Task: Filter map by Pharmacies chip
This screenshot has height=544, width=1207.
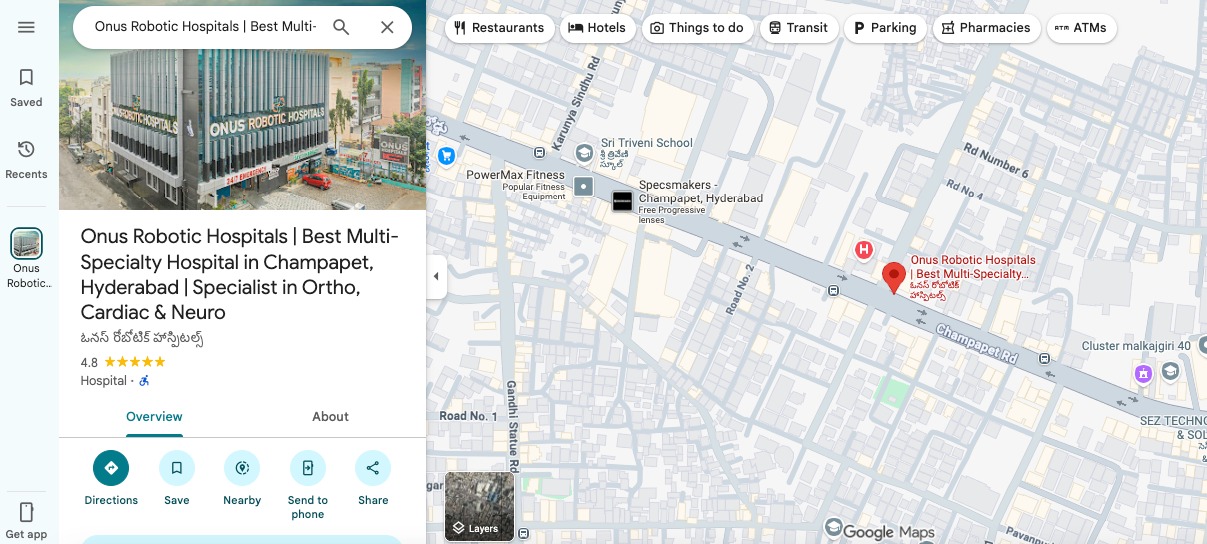Action: [985, 28]
